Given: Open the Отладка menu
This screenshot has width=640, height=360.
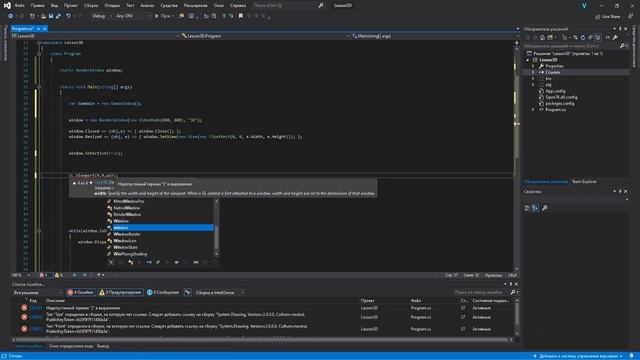Looking at the screenshot, I should pyautogui.click(x=112, y=6).
